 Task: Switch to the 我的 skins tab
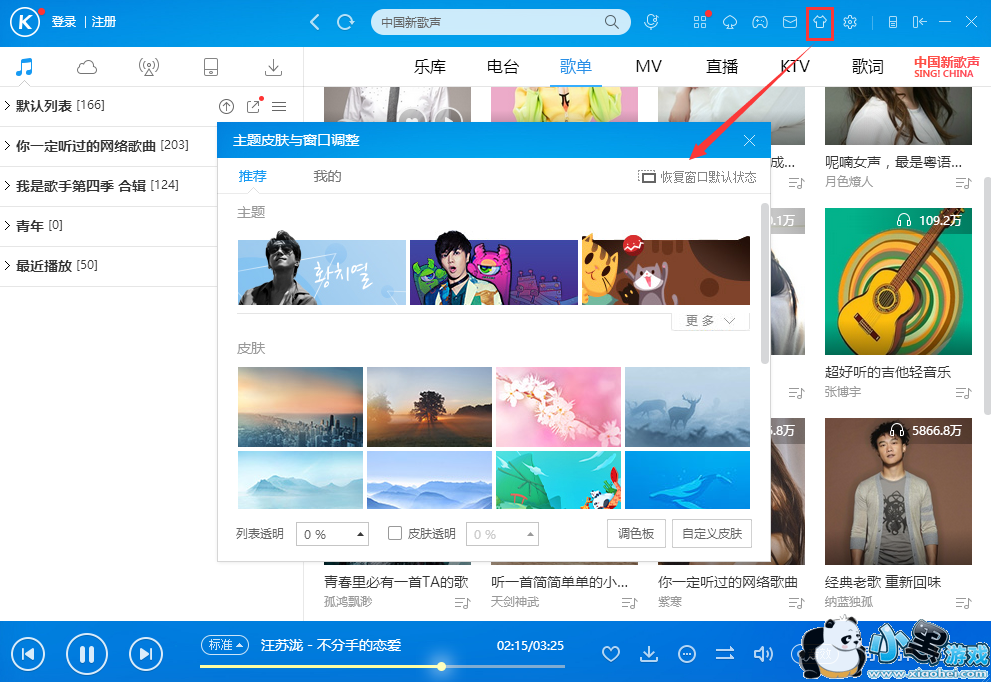327,177
